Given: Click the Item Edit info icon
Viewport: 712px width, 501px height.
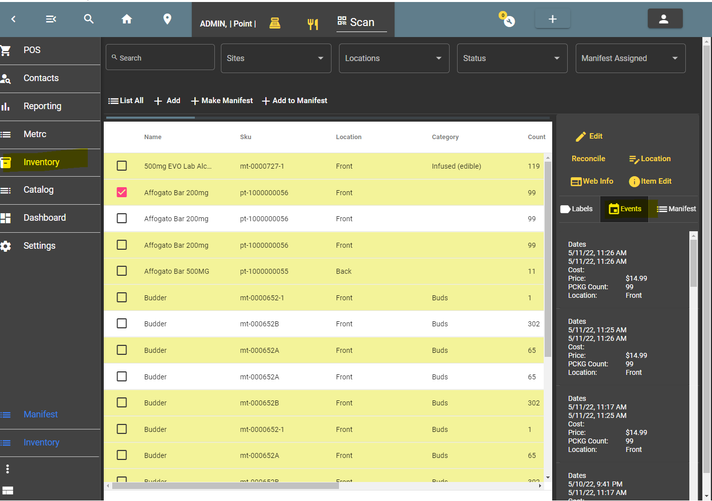Looking at the screenshot, I should tap(634, 181).
